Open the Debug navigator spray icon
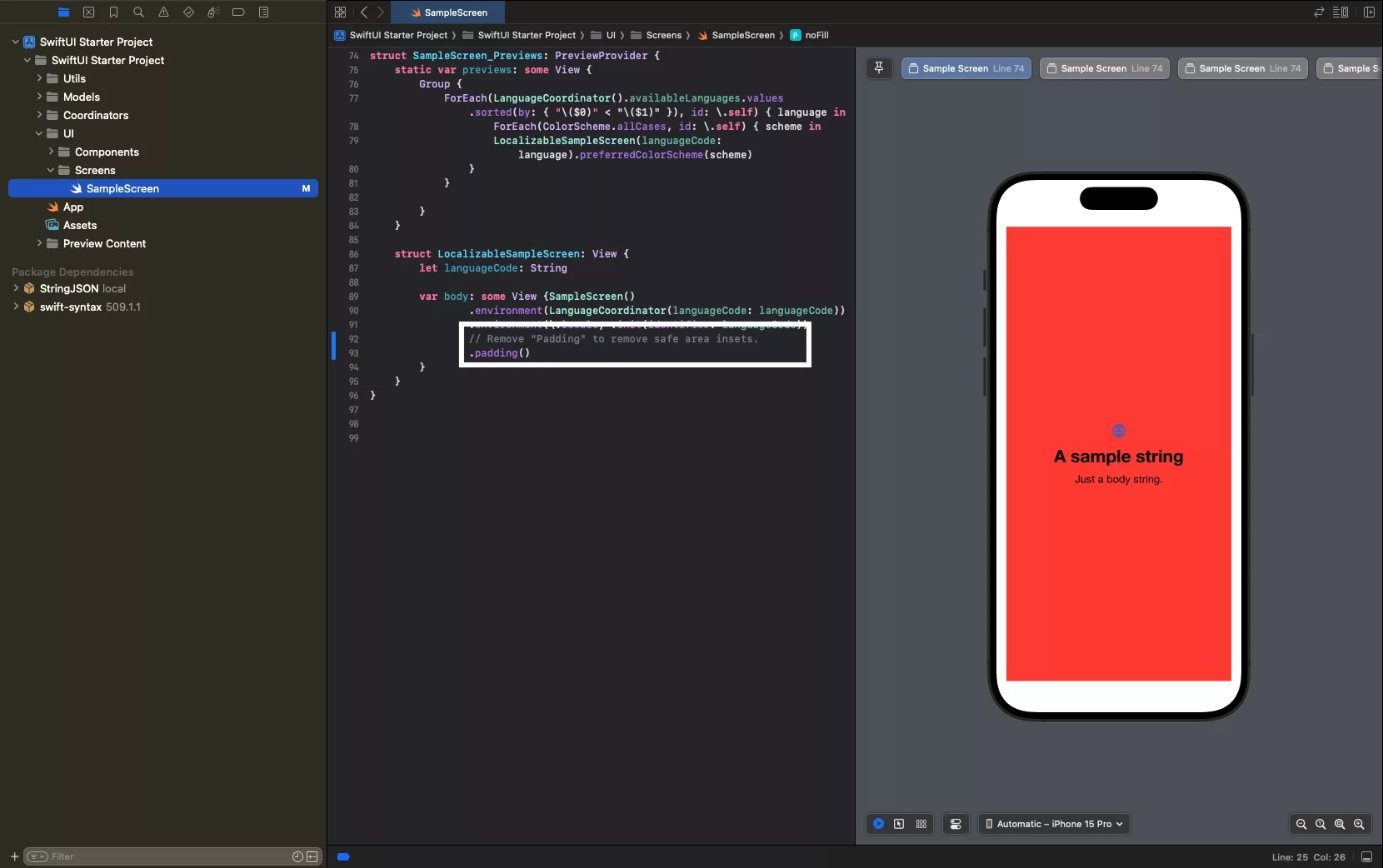This screenshot has height=868, width=1383. [x=213, y=12]
